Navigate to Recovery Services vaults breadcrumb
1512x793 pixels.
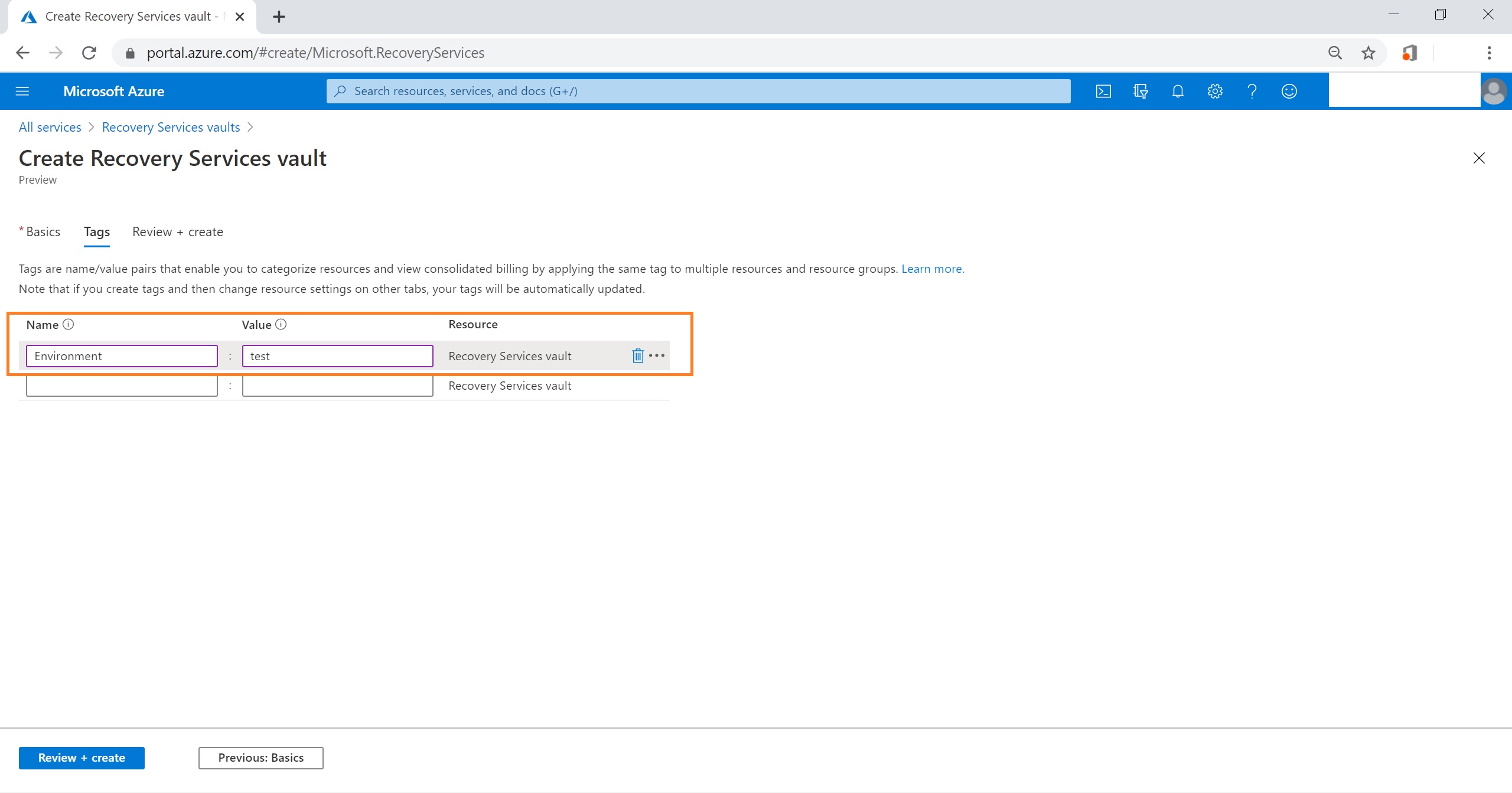(x=171, y=127)
